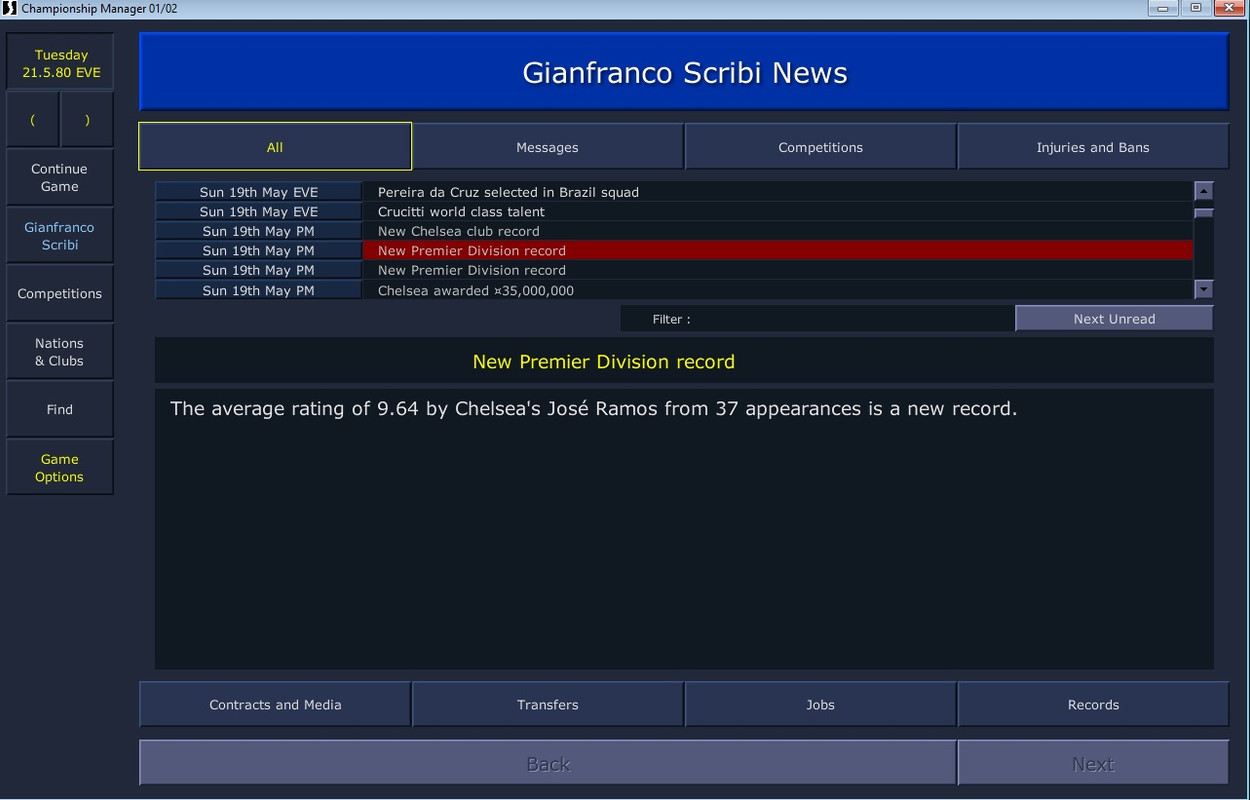Go forward with the ) history button
Image resolution: width=1250 pixels, height=800 pixels.
[87, 120]
